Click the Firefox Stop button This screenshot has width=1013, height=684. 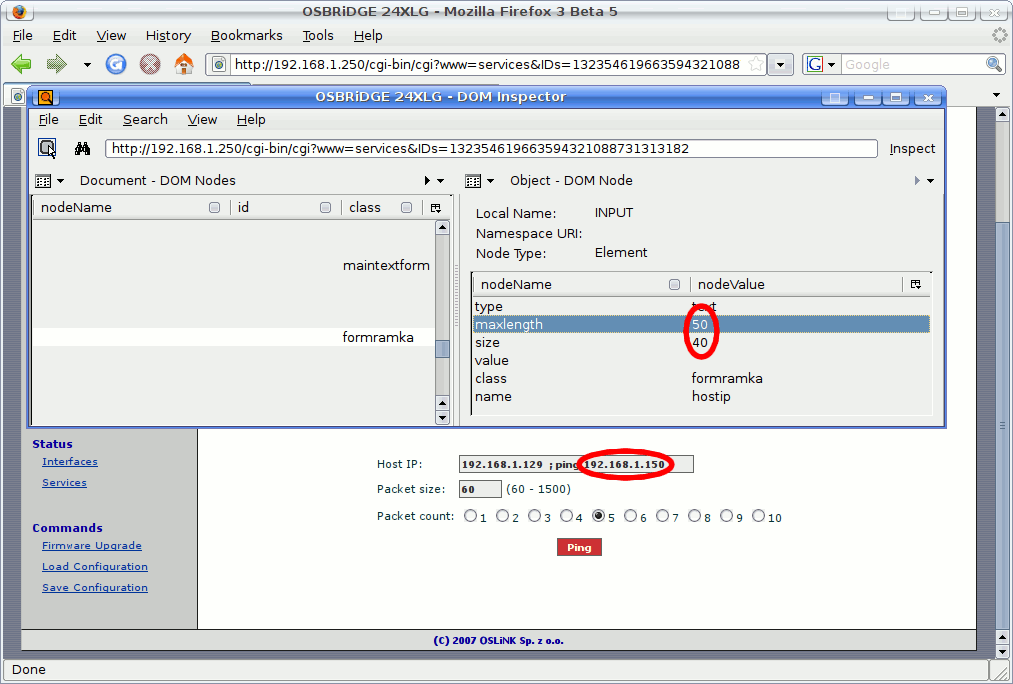[x=150, y=64]
